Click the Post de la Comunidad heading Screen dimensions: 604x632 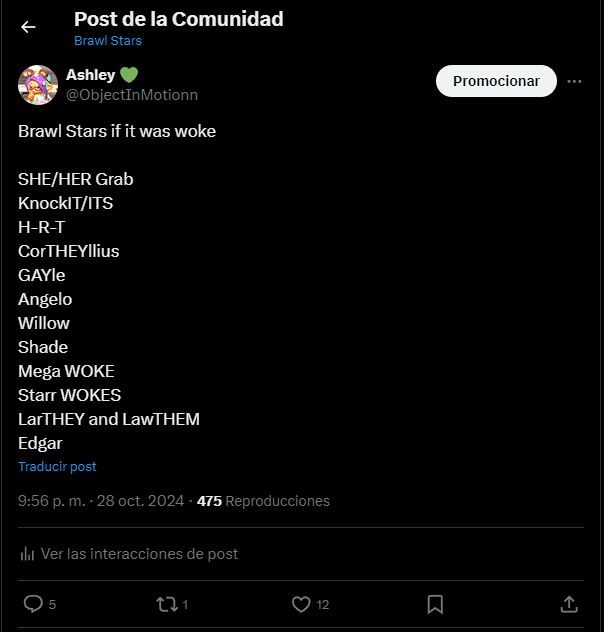[178, 19]
